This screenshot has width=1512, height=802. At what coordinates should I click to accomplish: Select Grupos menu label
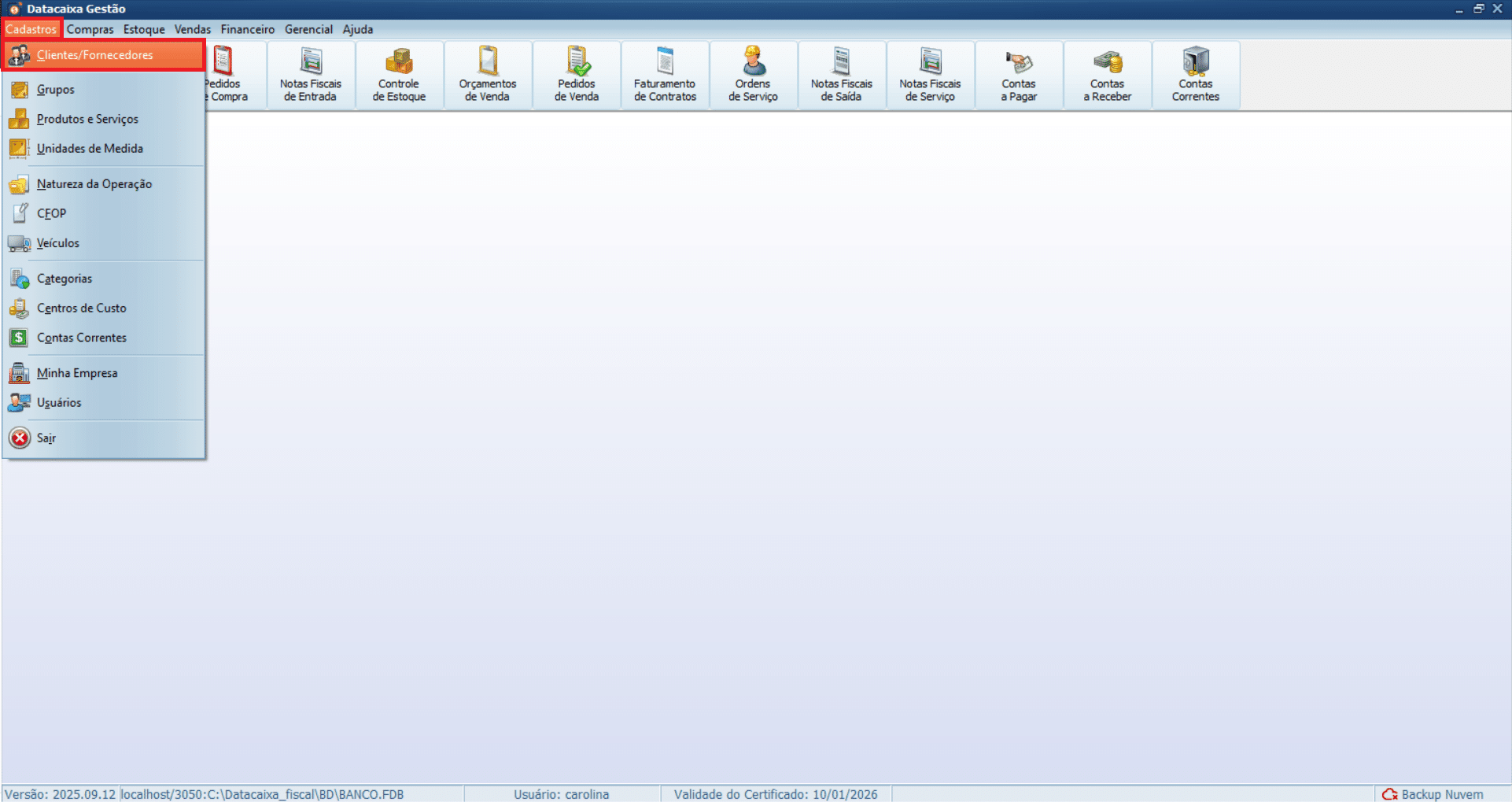pyautogui.click(x=56, y=90)
